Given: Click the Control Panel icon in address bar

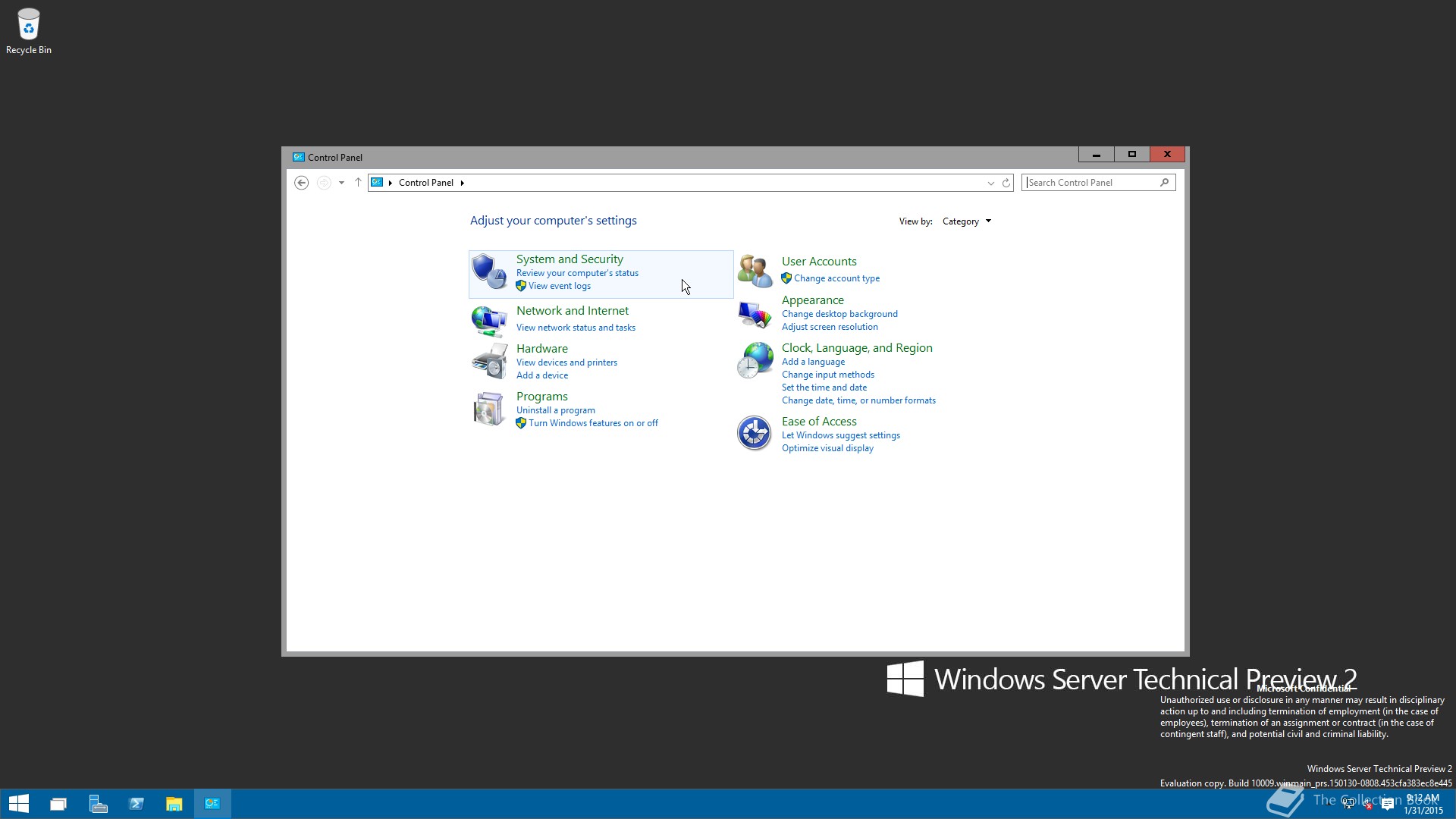Looking at the screenshot, I should pos(377,183).
